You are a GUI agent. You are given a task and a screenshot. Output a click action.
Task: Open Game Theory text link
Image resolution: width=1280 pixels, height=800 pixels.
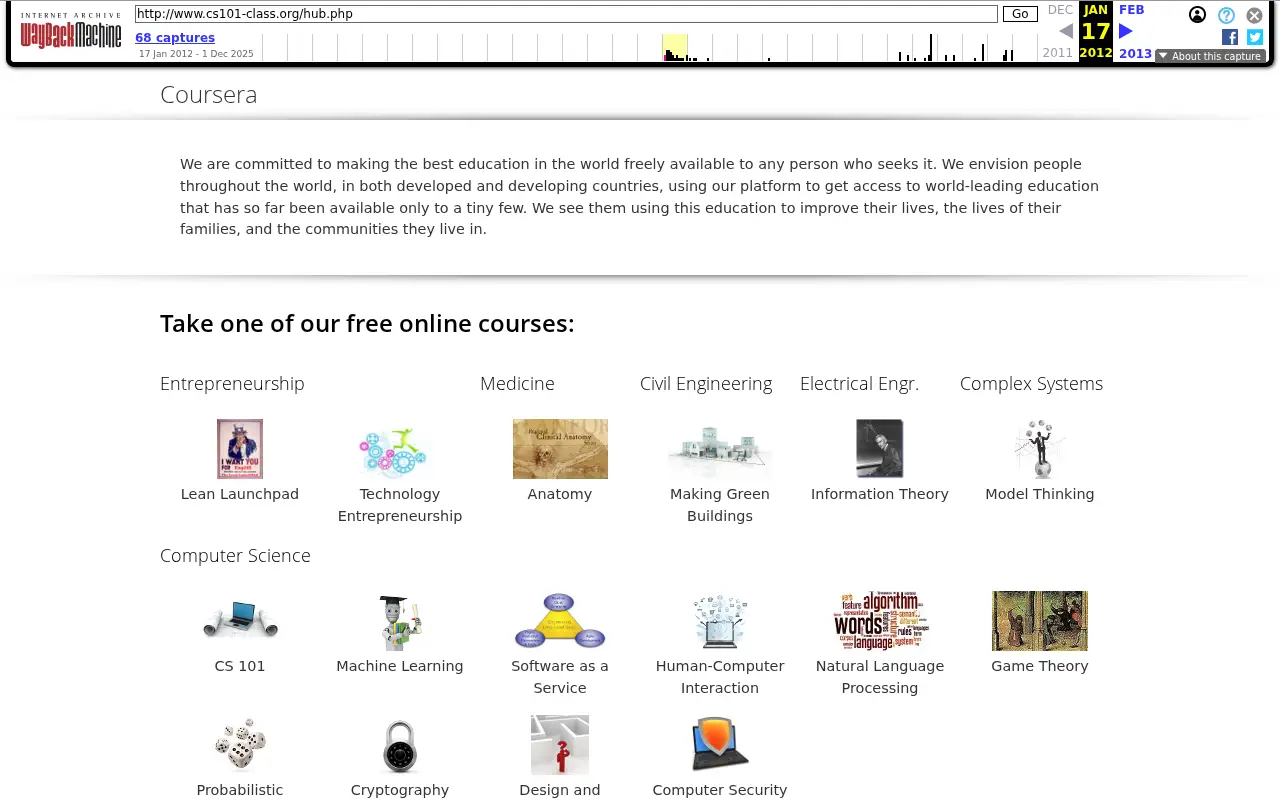1040,666
